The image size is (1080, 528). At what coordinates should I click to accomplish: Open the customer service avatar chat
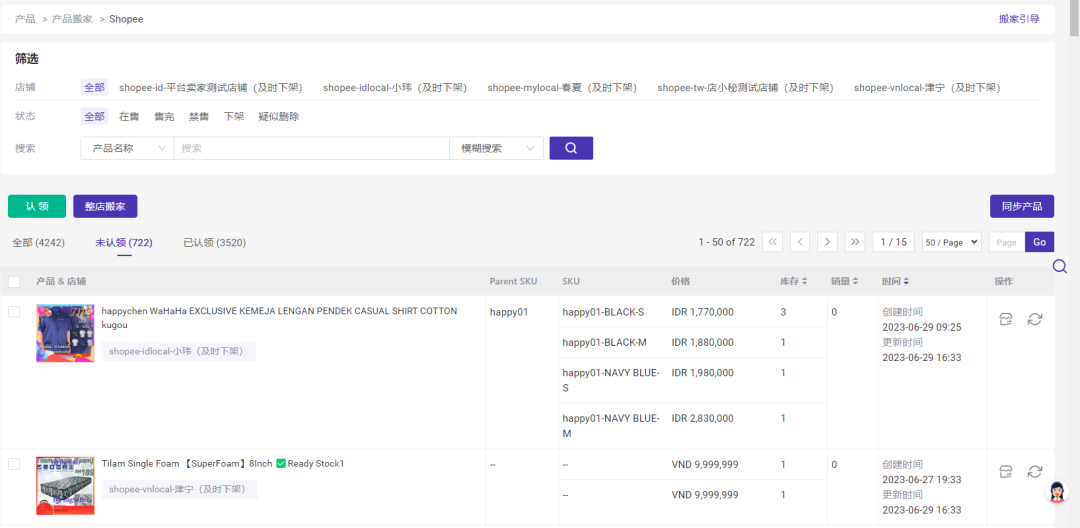[x=1056, y=492]
